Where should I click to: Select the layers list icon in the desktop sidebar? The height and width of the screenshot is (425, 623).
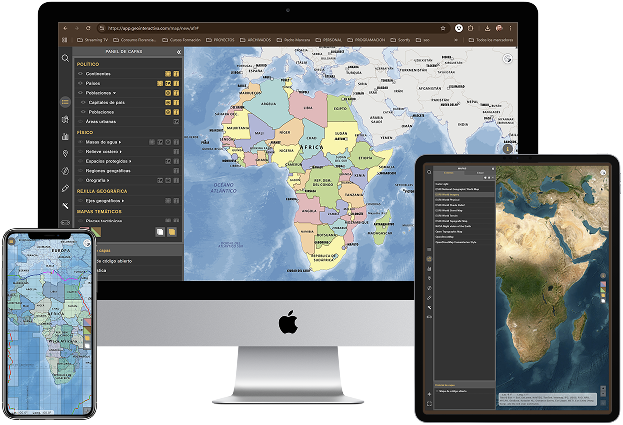65,102
